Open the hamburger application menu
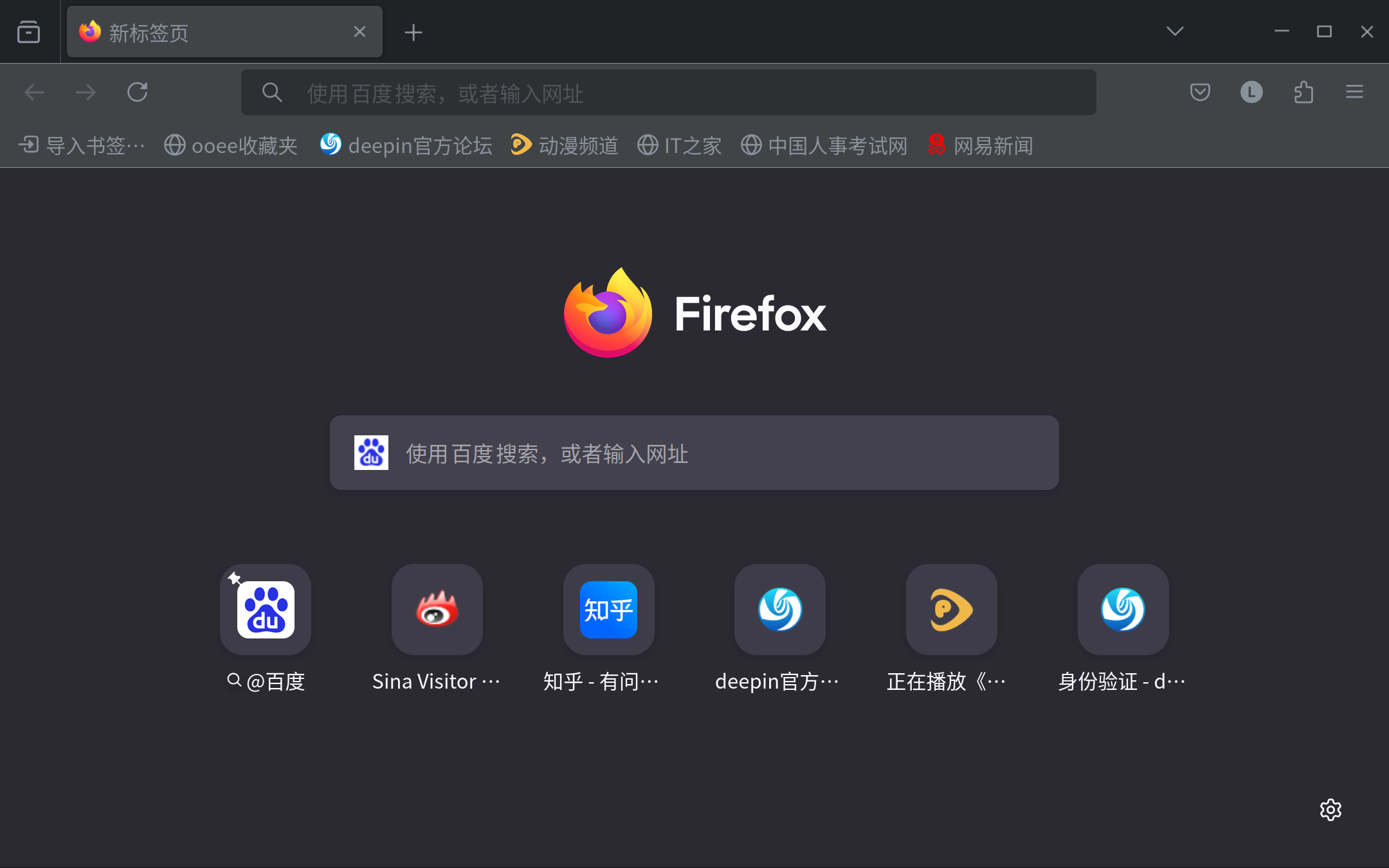This screenshot has width=1389, height=868. (x=1355, y=93)
